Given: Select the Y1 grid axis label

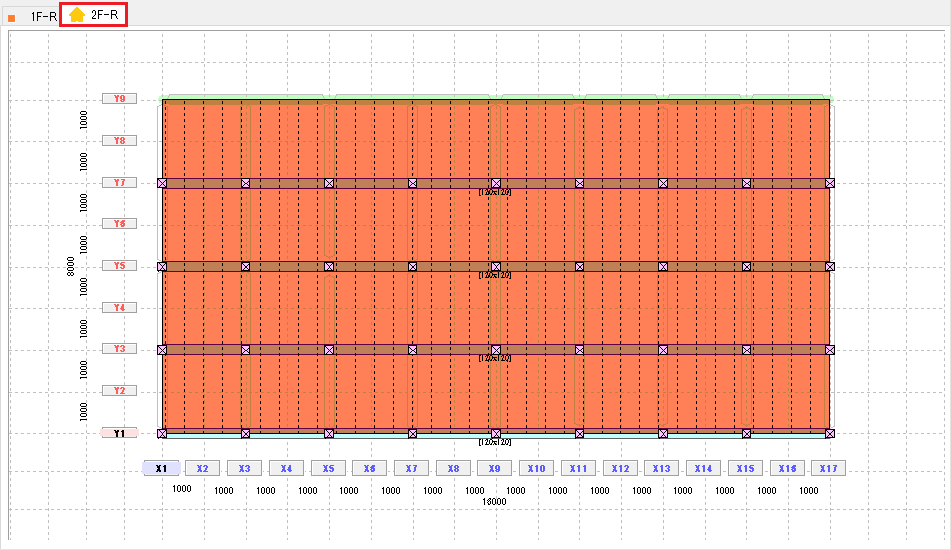Looking at the screenshot, I should click(119, 434).
